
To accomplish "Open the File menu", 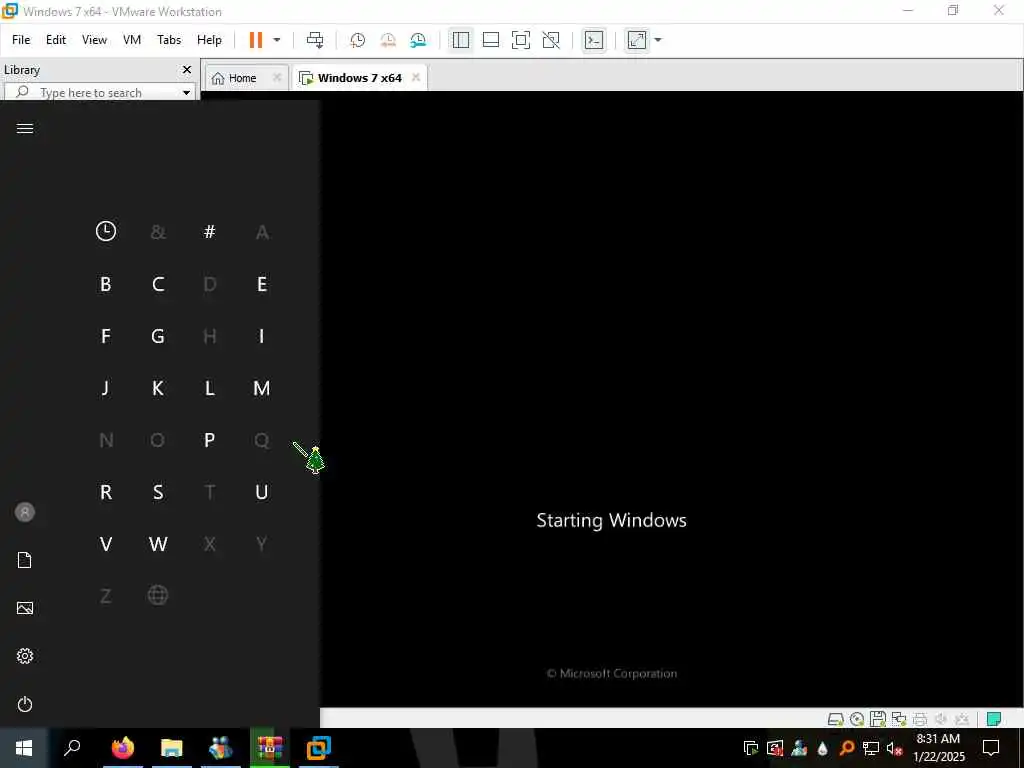I will pyautogui.click(x=21, y=40).
